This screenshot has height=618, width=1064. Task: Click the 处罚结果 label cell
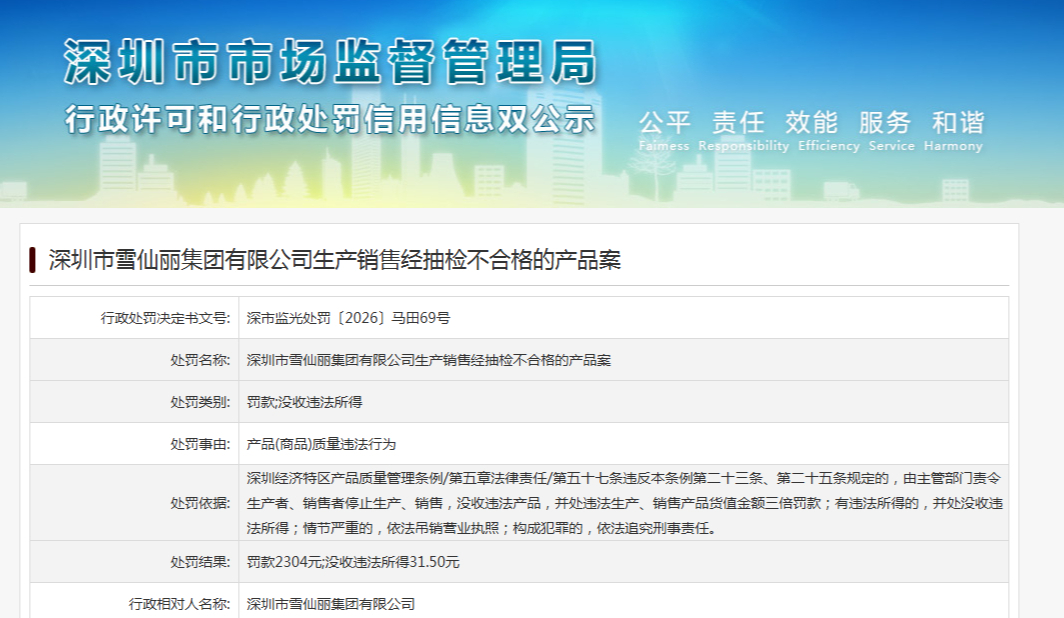[134, 562]
